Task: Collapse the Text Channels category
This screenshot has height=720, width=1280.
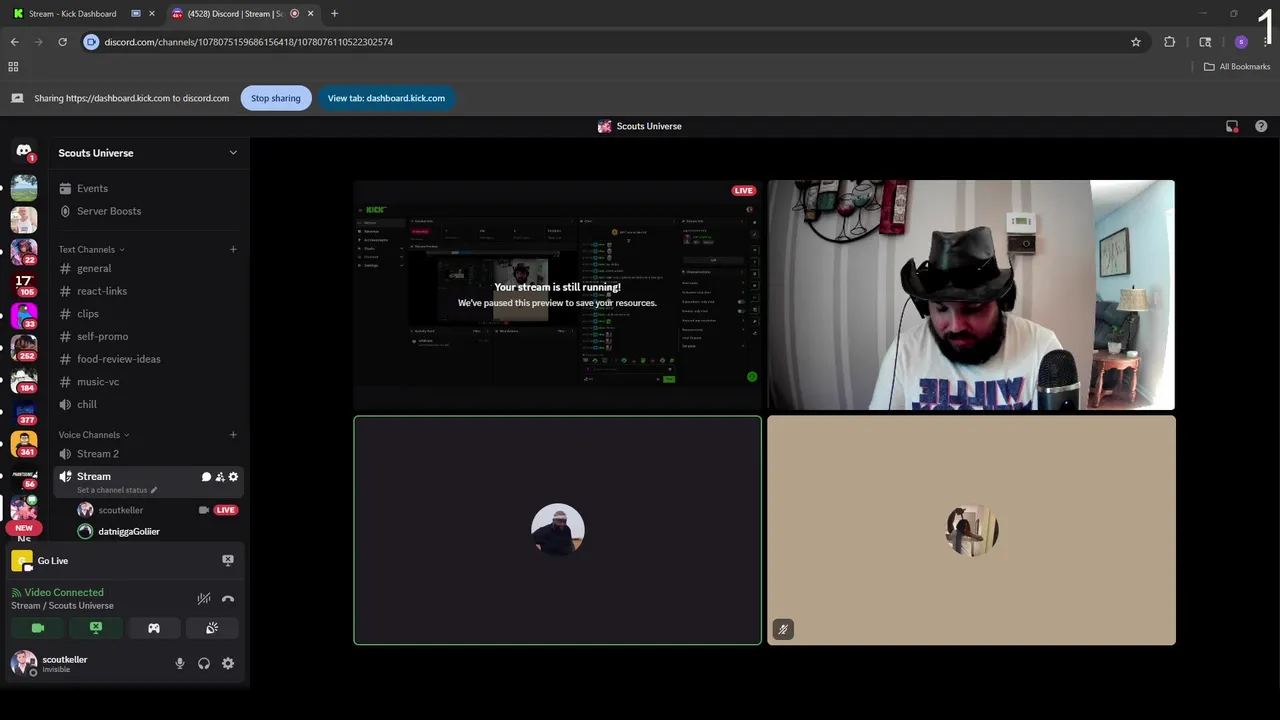Action: point(91,249)
